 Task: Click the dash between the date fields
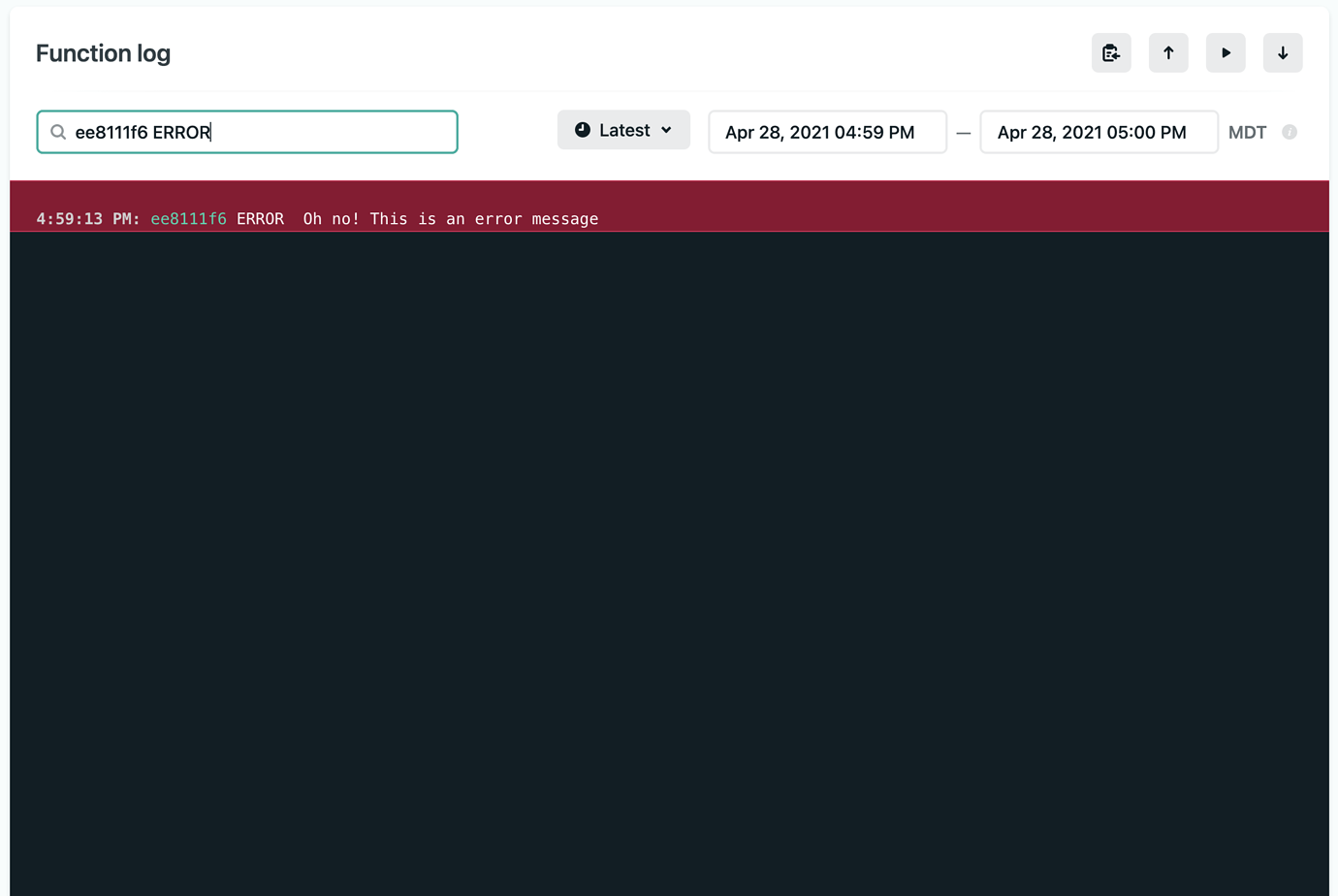[x=963, y=133]
